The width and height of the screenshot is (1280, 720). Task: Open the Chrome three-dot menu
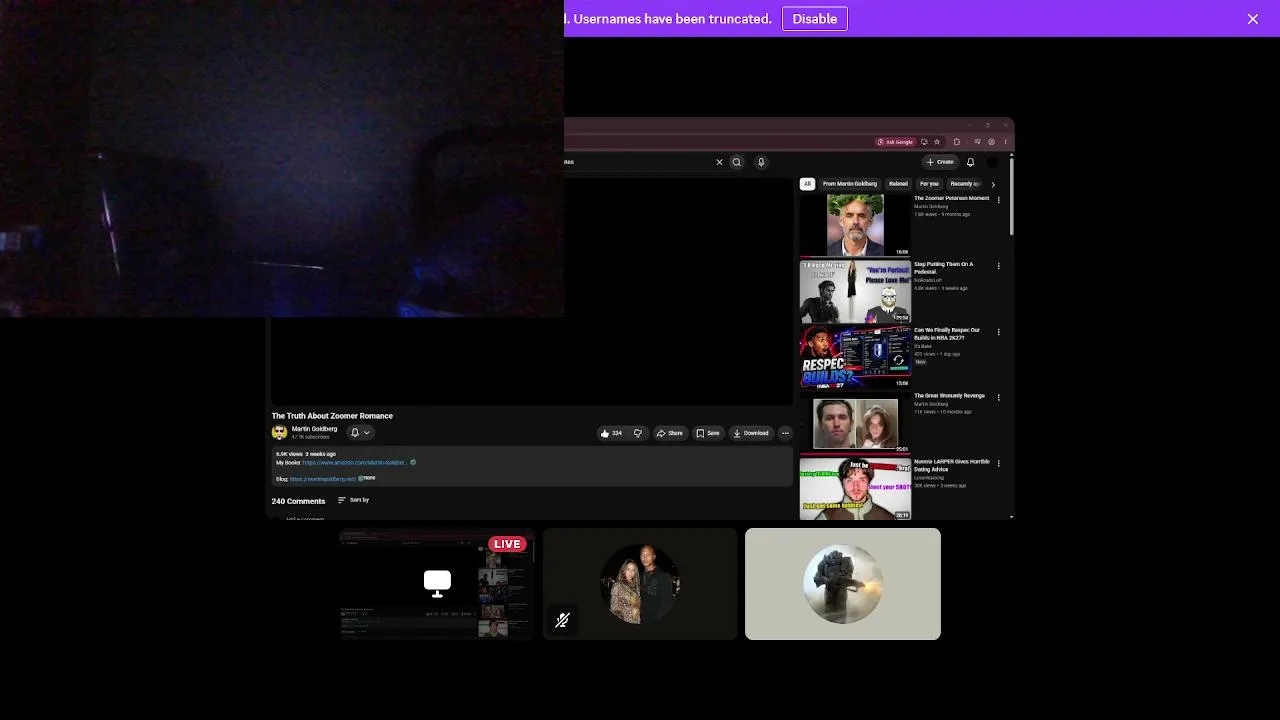(1005, 142)
